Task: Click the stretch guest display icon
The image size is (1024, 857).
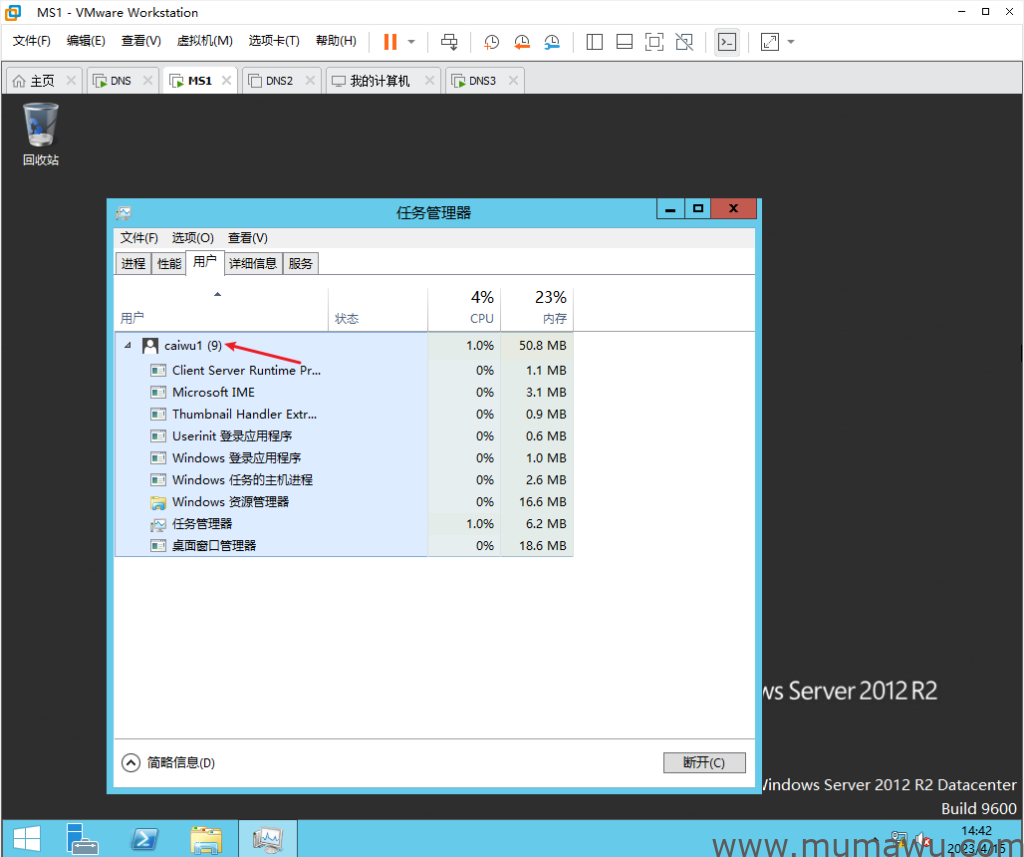Action: [x=770, y=42]
